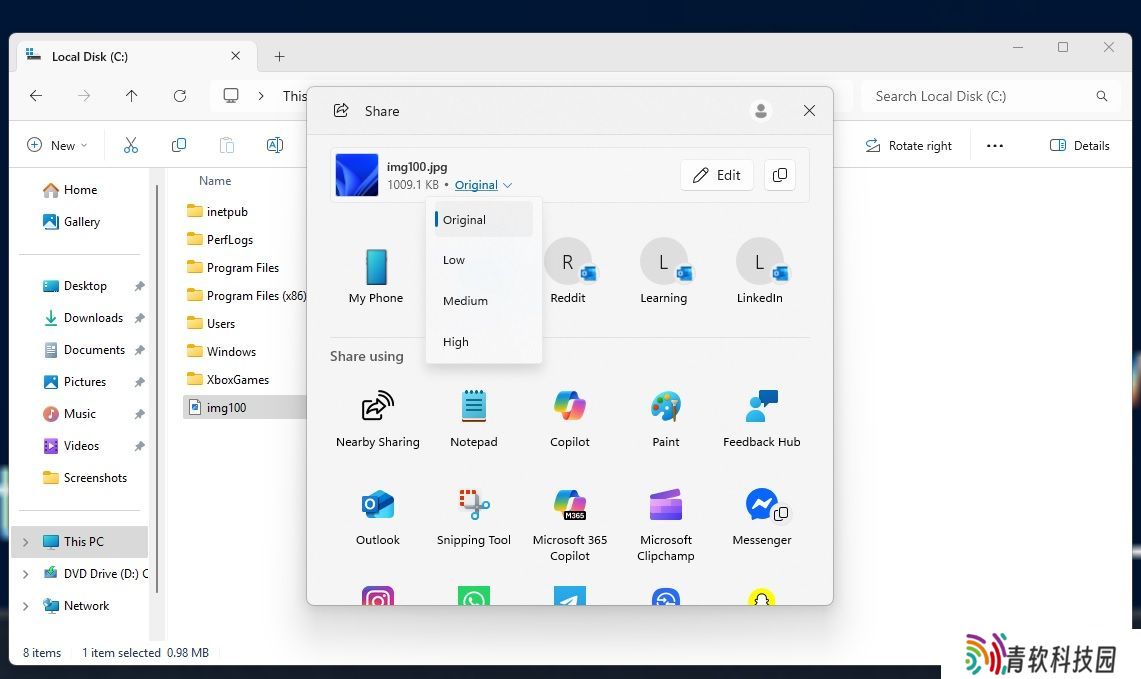The image size is (1141, 679).
Task: Select Low image quality option
Action: tap(454, 260)
